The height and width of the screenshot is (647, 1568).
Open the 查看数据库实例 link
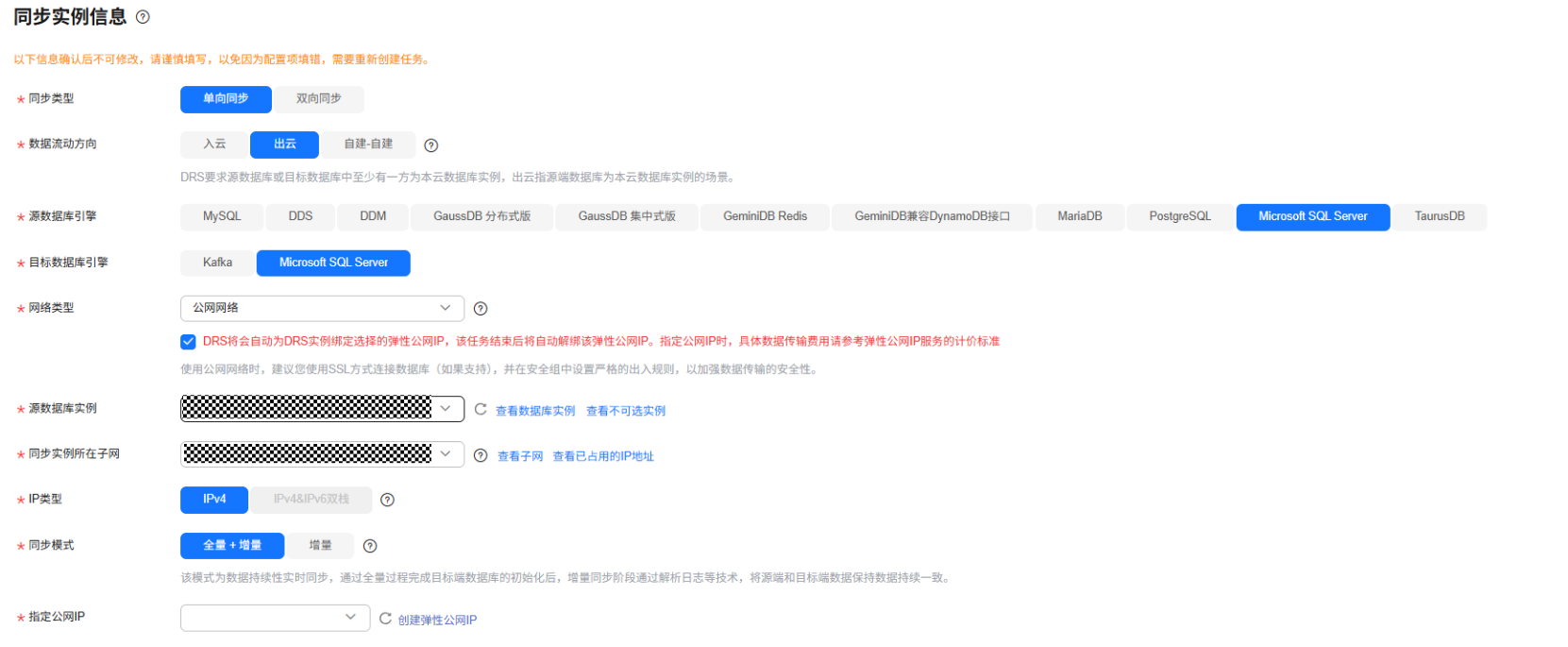click(x=535, y=411)
